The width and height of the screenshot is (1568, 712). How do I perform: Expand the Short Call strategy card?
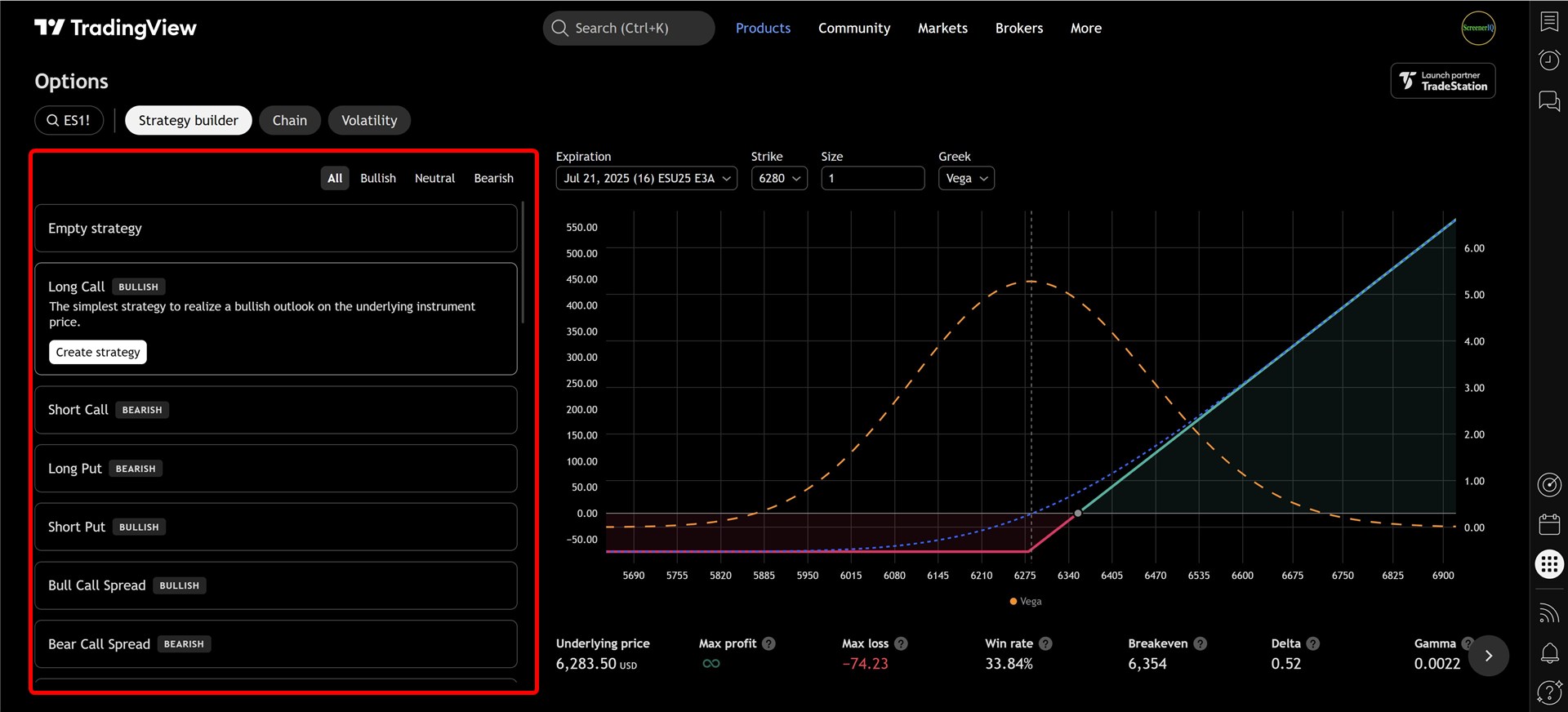coord(276,410)
